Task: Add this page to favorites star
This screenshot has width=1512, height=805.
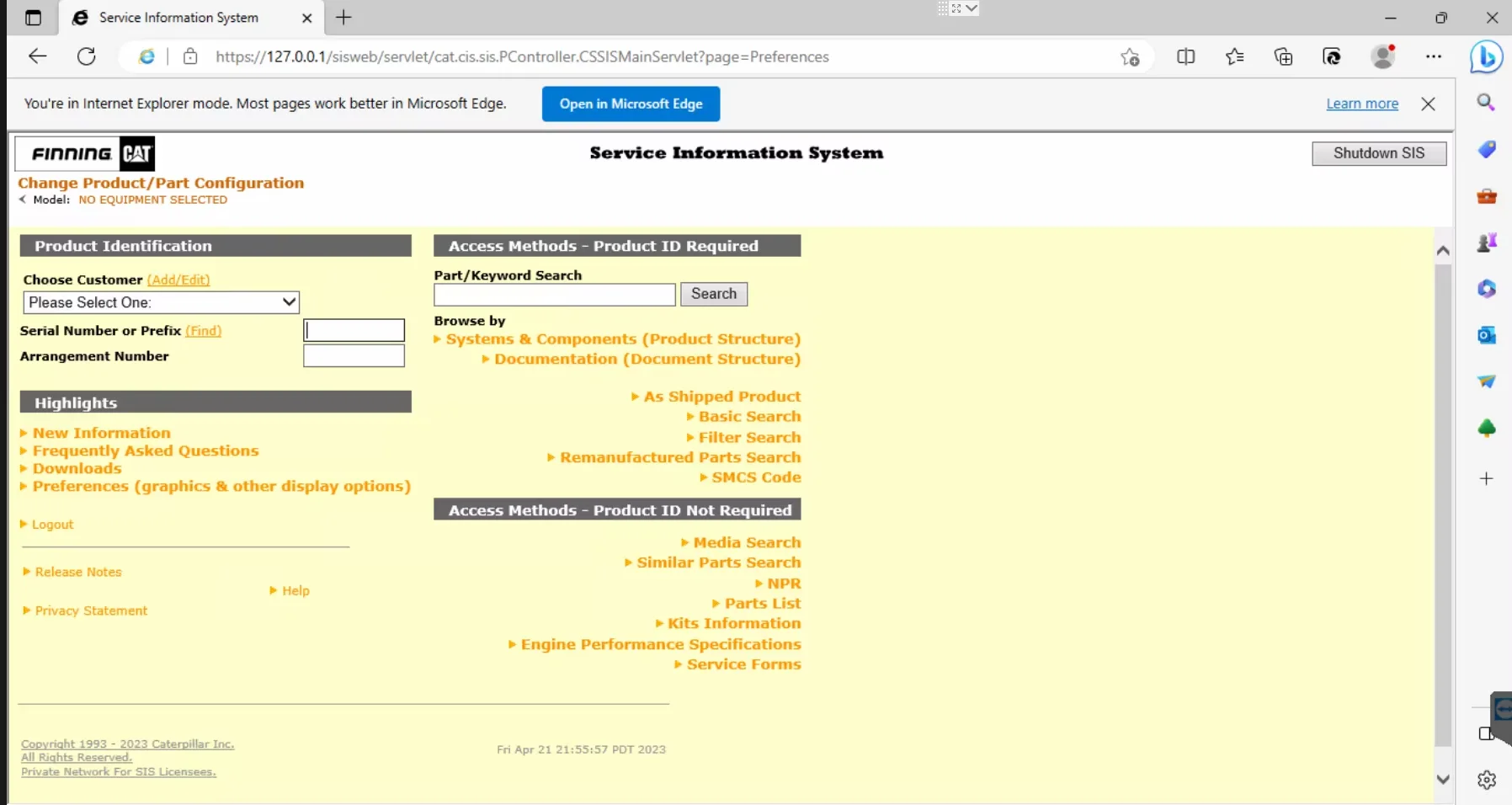Action: click(x=1130, y=56)
